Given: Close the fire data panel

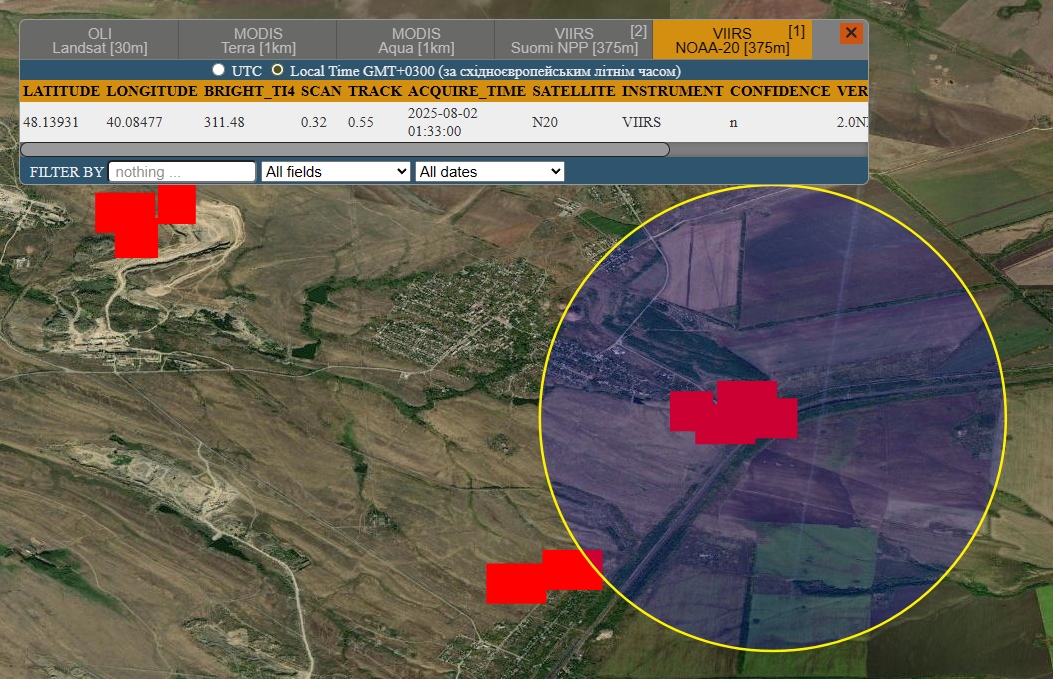Looking at the screenshot, I should [850, 33].
